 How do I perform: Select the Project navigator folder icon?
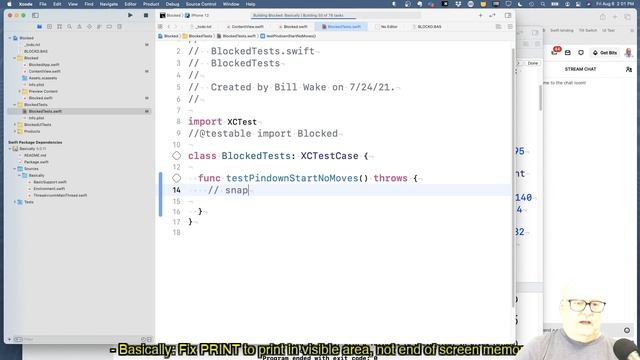pyautogui.click(x=39, y=27)
